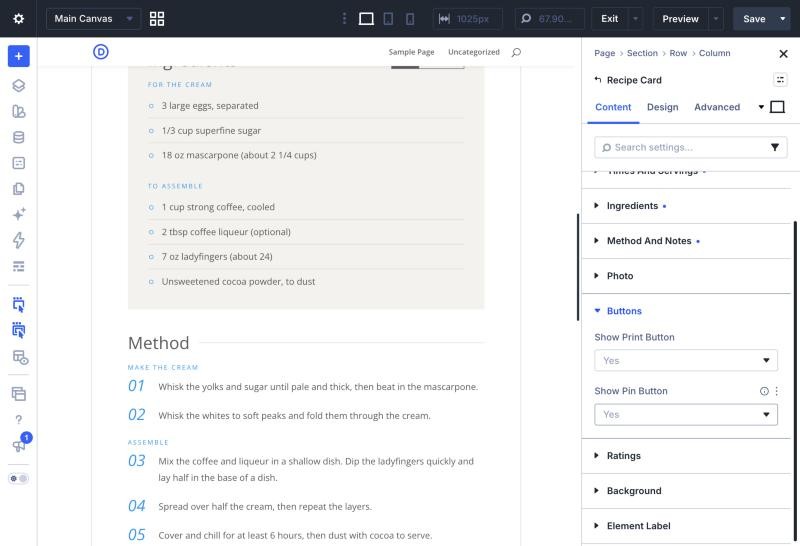Switch to the Advanced tab

pos(717,107)
